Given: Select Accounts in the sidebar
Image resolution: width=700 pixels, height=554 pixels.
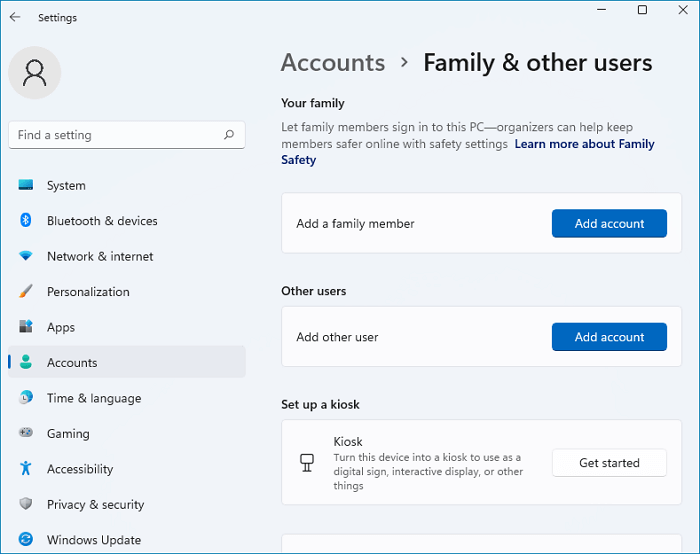Looking at the screenshot, I should pyautogui.click(x=72, y=363).
